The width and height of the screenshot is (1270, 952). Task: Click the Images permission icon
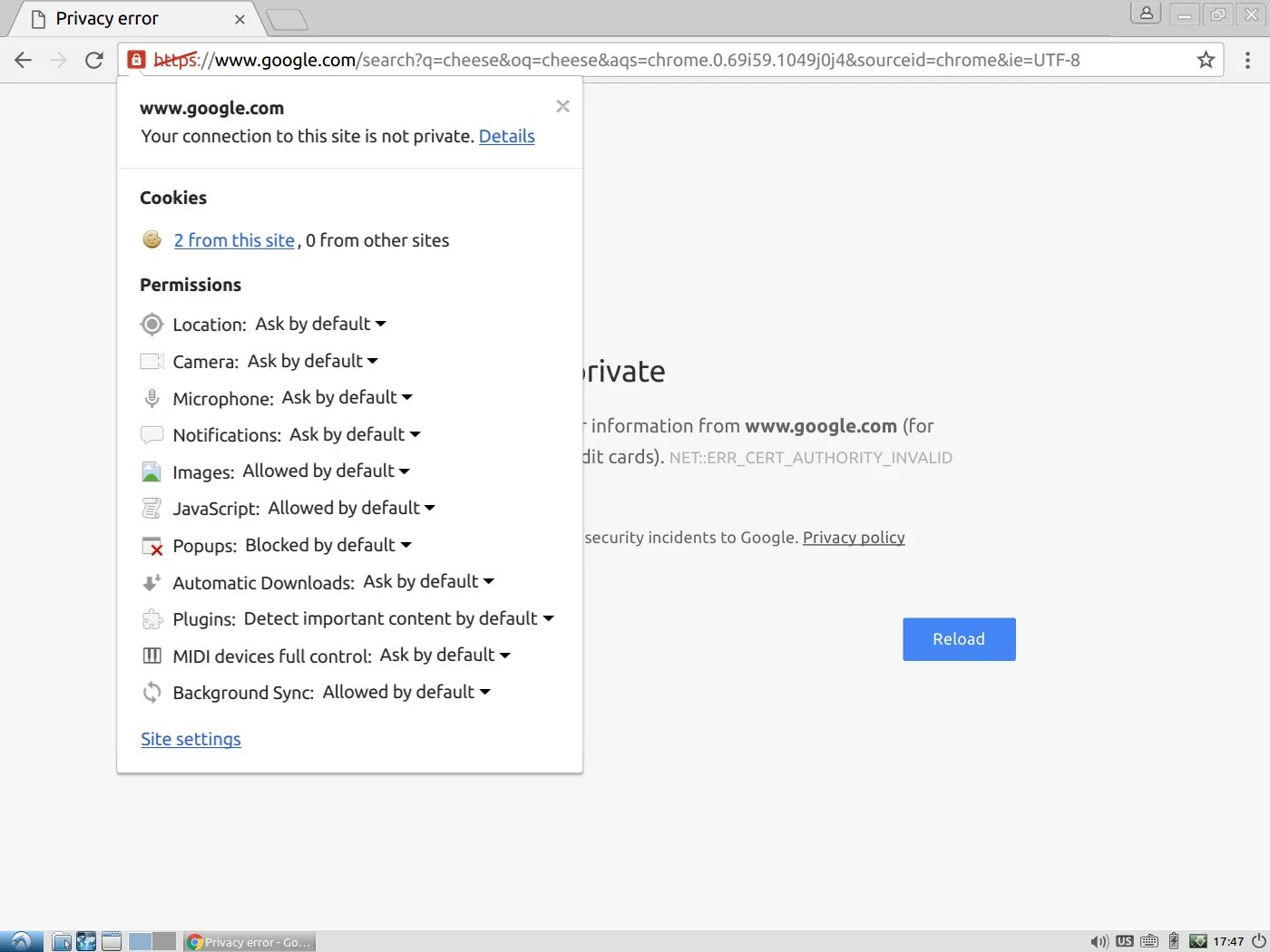point(151,471)
